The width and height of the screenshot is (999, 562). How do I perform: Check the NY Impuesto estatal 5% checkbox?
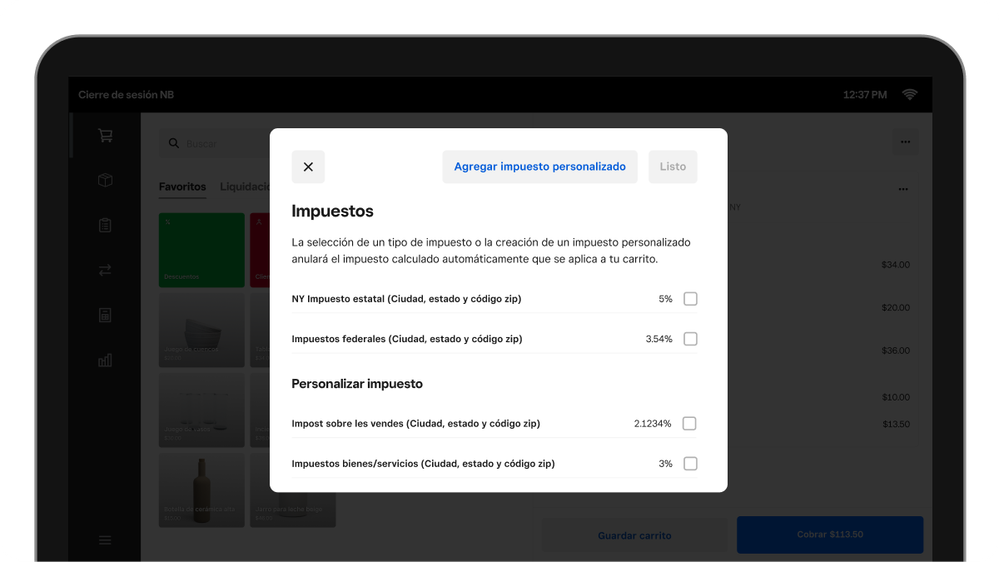click(x=690, y=299)
